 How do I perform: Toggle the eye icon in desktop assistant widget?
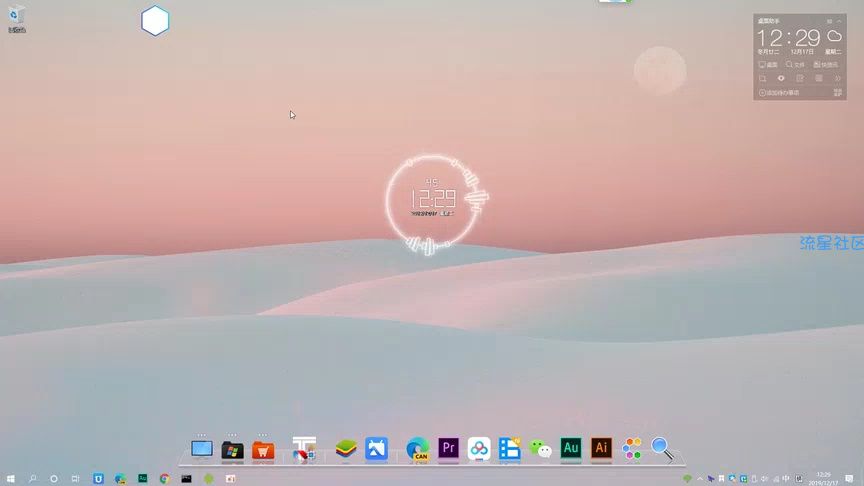781,78
